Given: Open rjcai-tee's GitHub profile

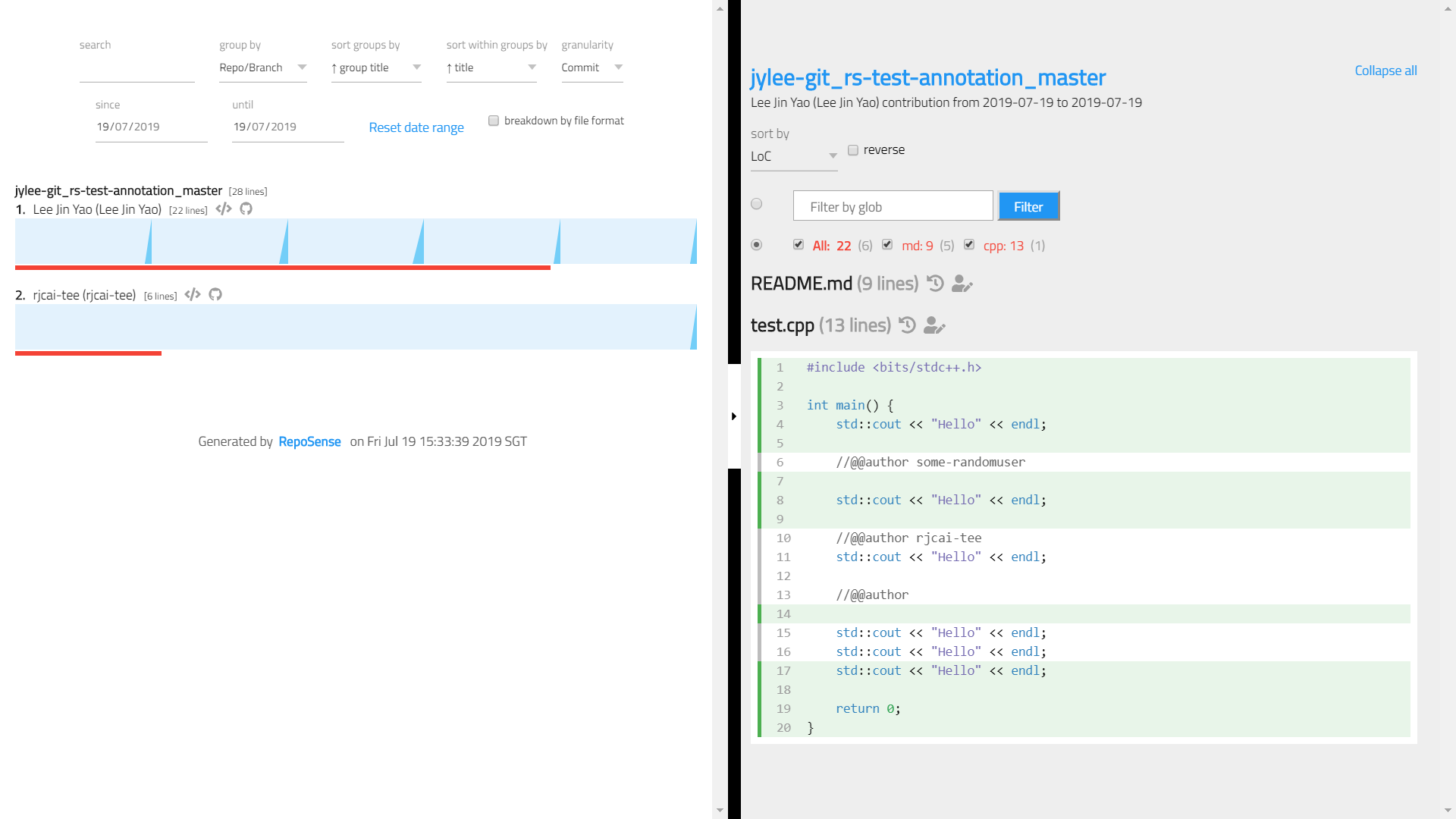Looking at the screenshot, I should coord(215,294).
